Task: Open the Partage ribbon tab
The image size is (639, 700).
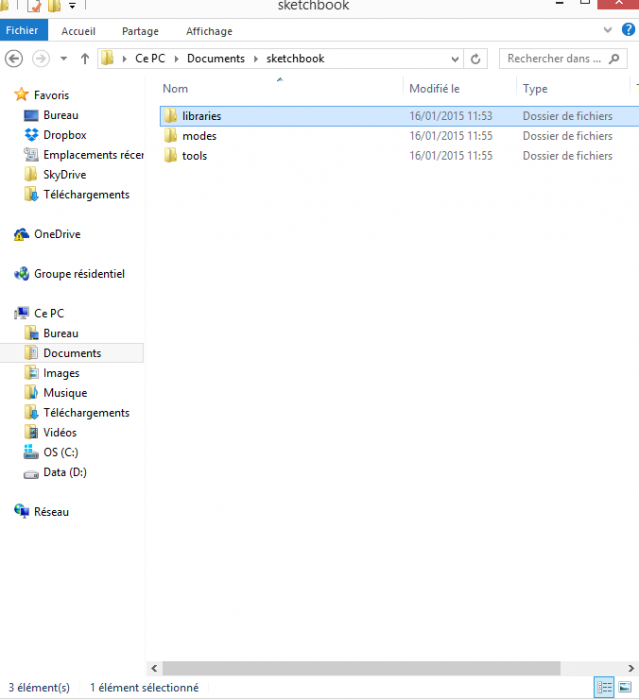Action: [140, 31]
